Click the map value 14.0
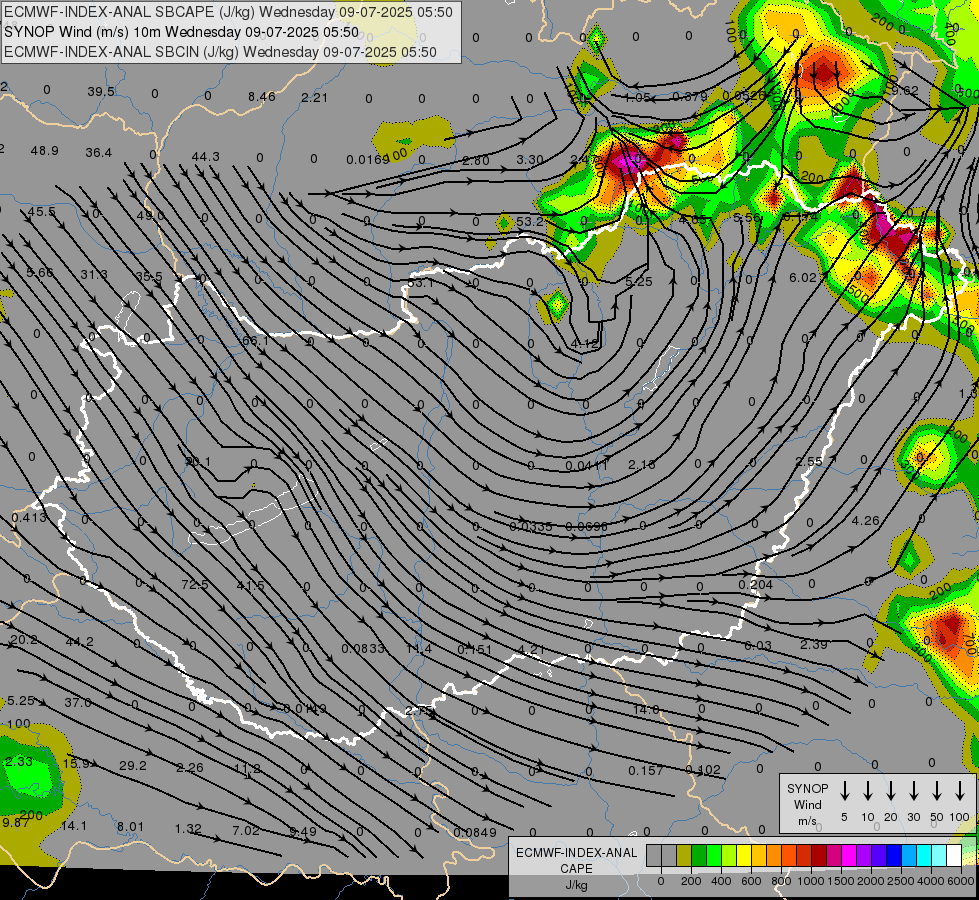This screenshot has height=900, width=979. [x=646, y=709]
